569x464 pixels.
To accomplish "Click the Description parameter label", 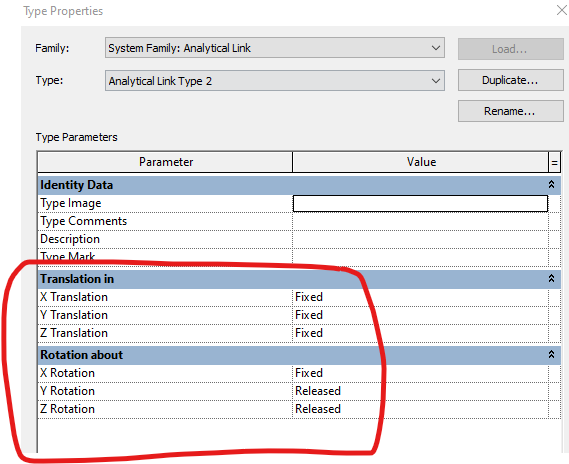I will click(x=70, y=239).
